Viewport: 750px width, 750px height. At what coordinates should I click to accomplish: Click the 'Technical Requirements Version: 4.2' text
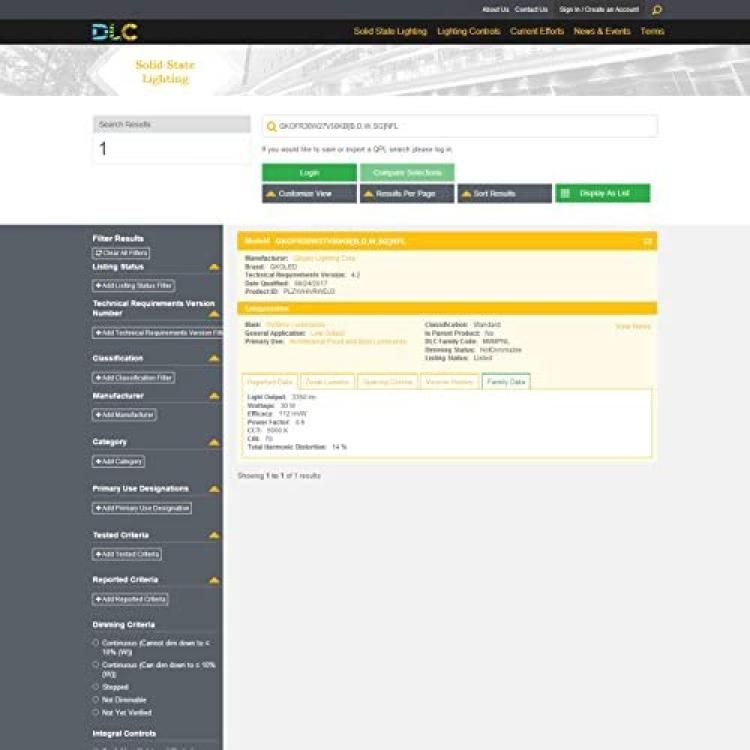302,275
